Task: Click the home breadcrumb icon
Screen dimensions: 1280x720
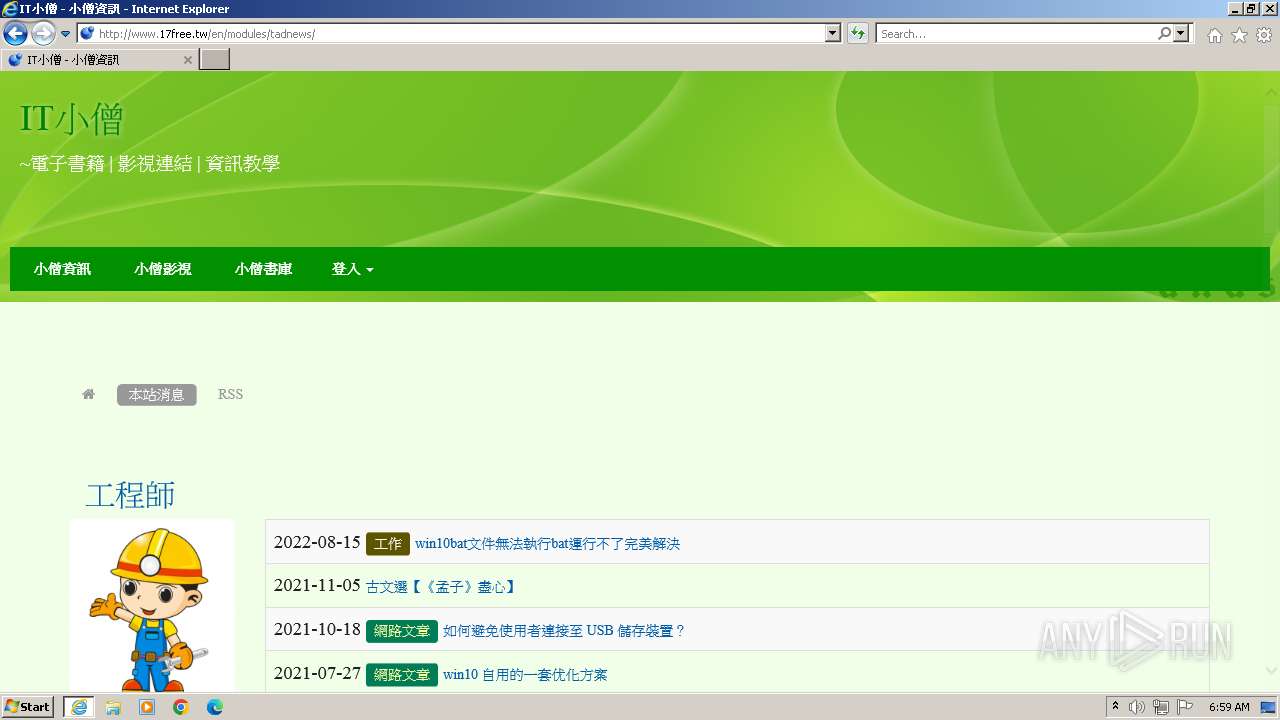Action: [x=88, y=394]
